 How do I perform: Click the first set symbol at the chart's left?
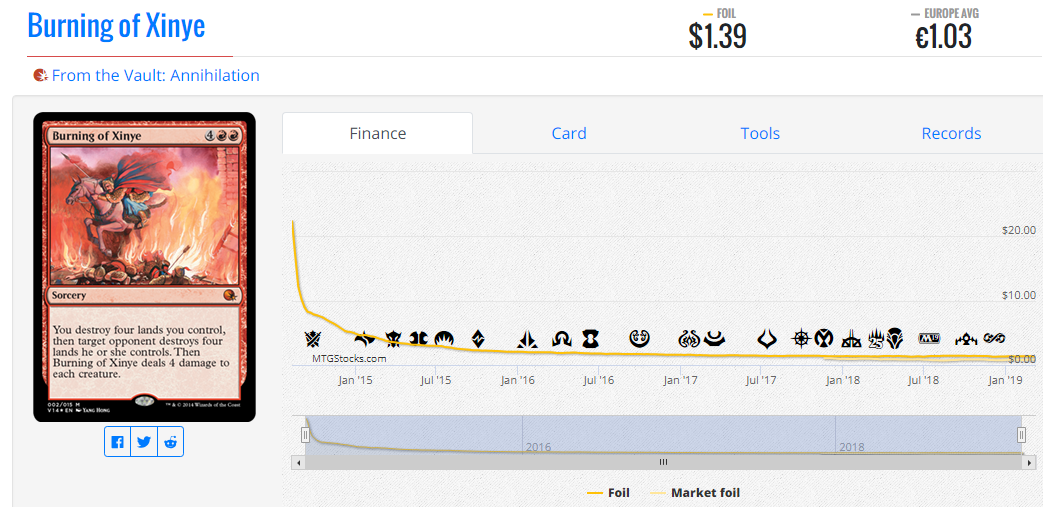314,338
